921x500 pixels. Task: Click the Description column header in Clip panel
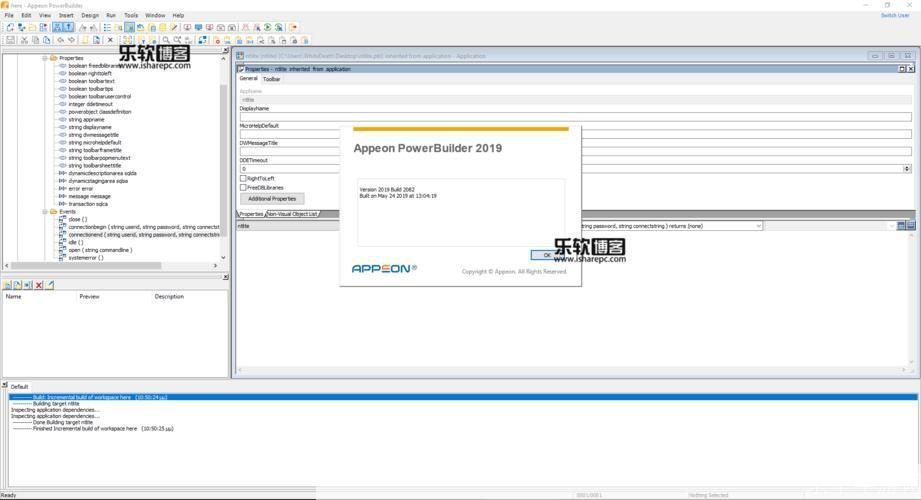[x=169, y=297]
